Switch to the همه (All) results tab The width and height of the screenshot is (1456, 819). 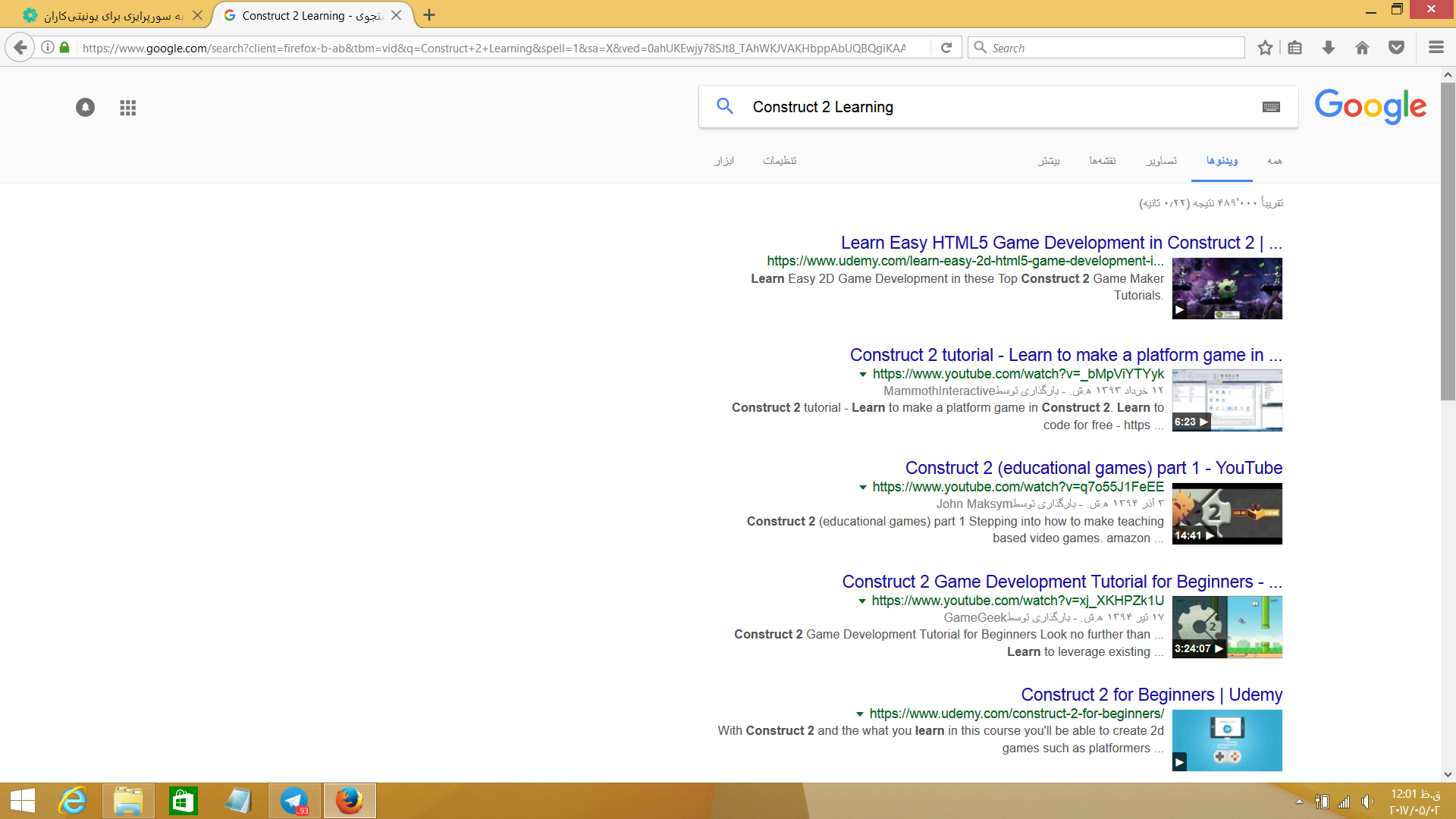click(1275, 161)
